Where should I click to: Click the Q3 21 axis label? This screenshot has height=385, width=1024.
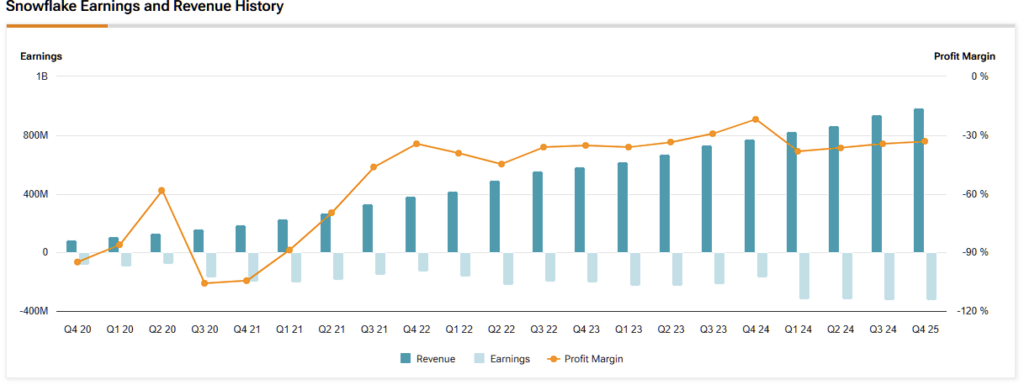[374, 330]
